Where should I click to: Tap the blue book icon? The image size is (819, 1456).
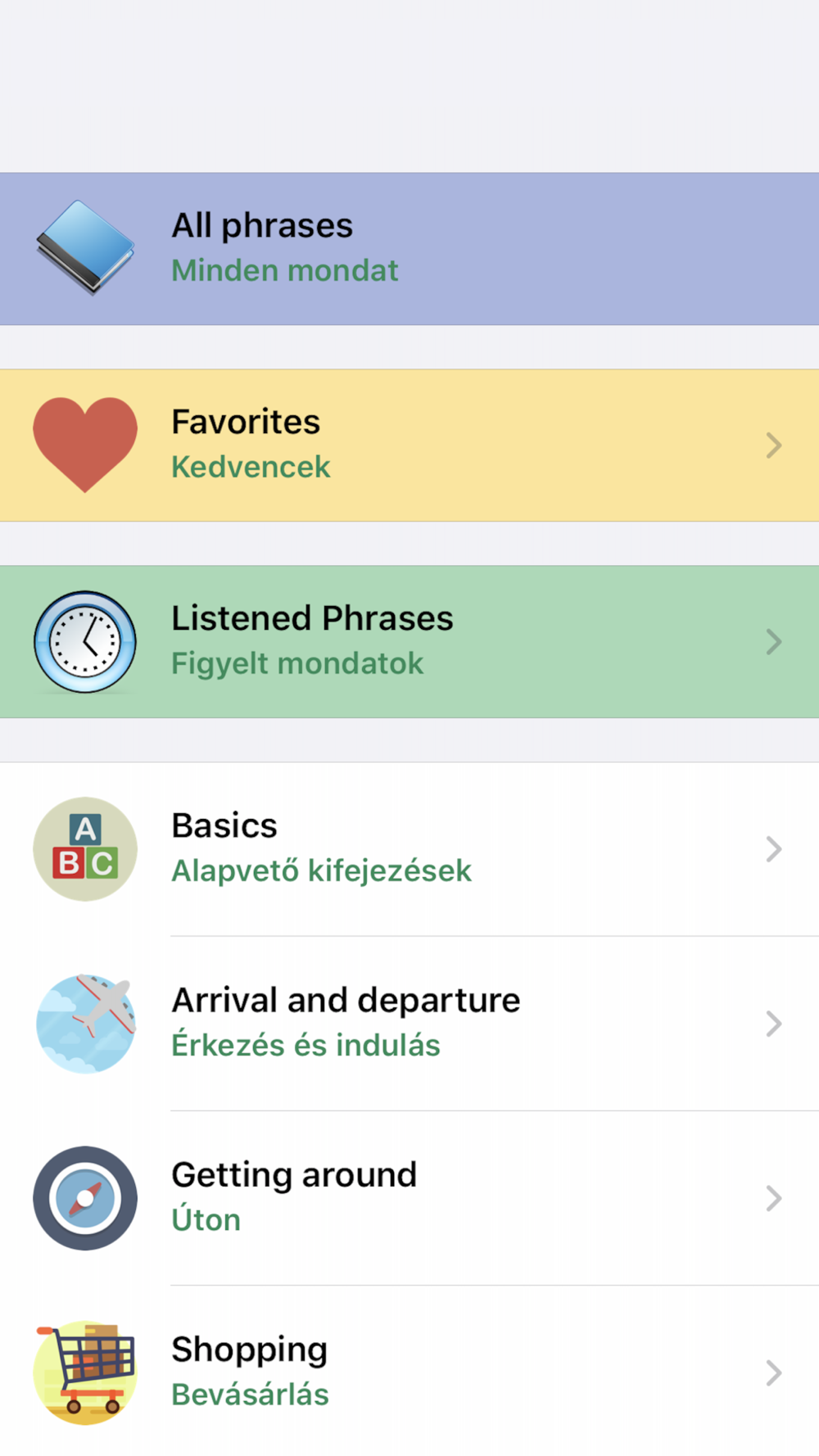coord(85,248)
